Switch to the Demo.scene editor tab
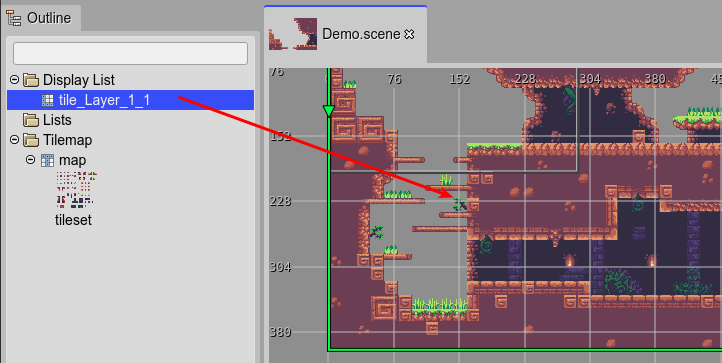 [345, 34]
